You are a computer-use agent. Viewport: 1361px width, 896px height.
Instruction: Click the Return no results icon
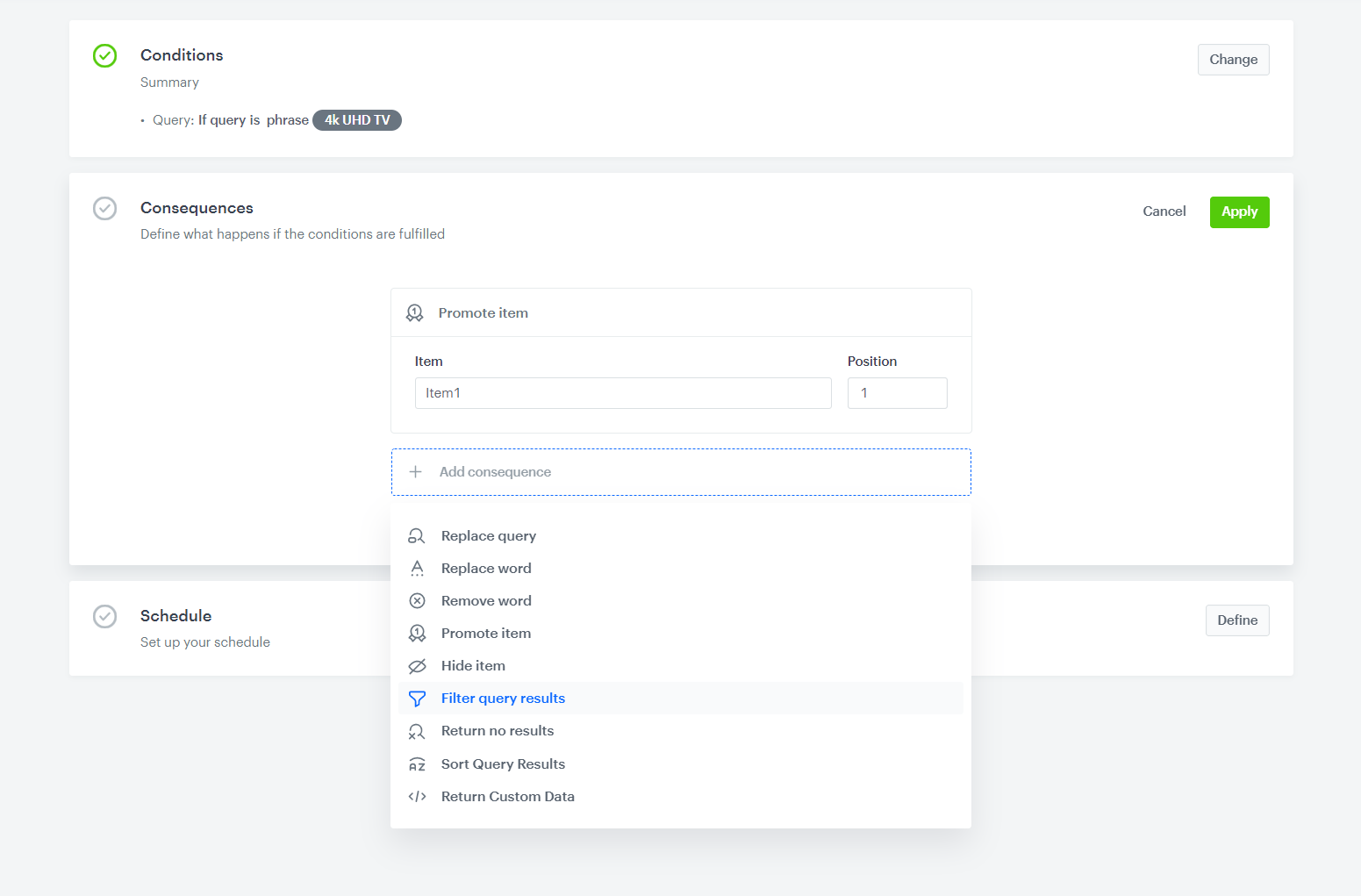[x=417, y=731]
